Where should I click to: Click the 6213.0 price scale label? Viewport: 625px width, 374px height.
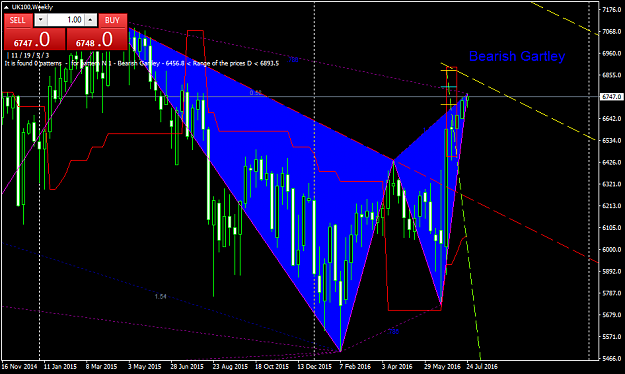[611, 206]
